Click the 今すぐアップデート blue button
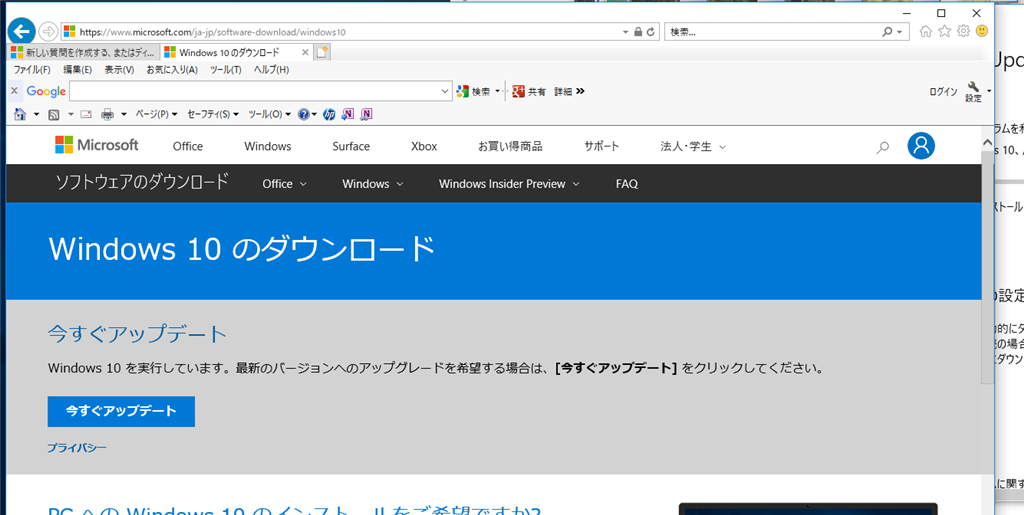 click(x=121, y=411)
